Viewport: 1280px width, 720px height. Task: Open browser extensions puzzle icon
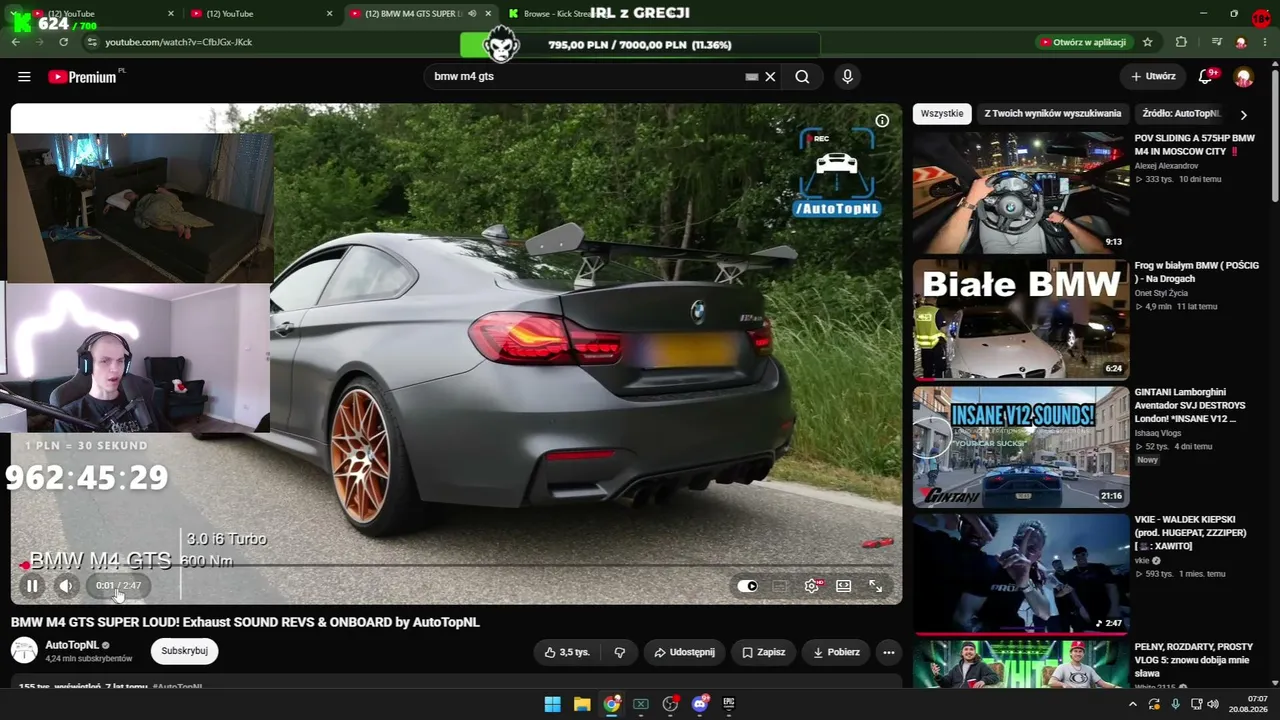[x=1181, y=42]
